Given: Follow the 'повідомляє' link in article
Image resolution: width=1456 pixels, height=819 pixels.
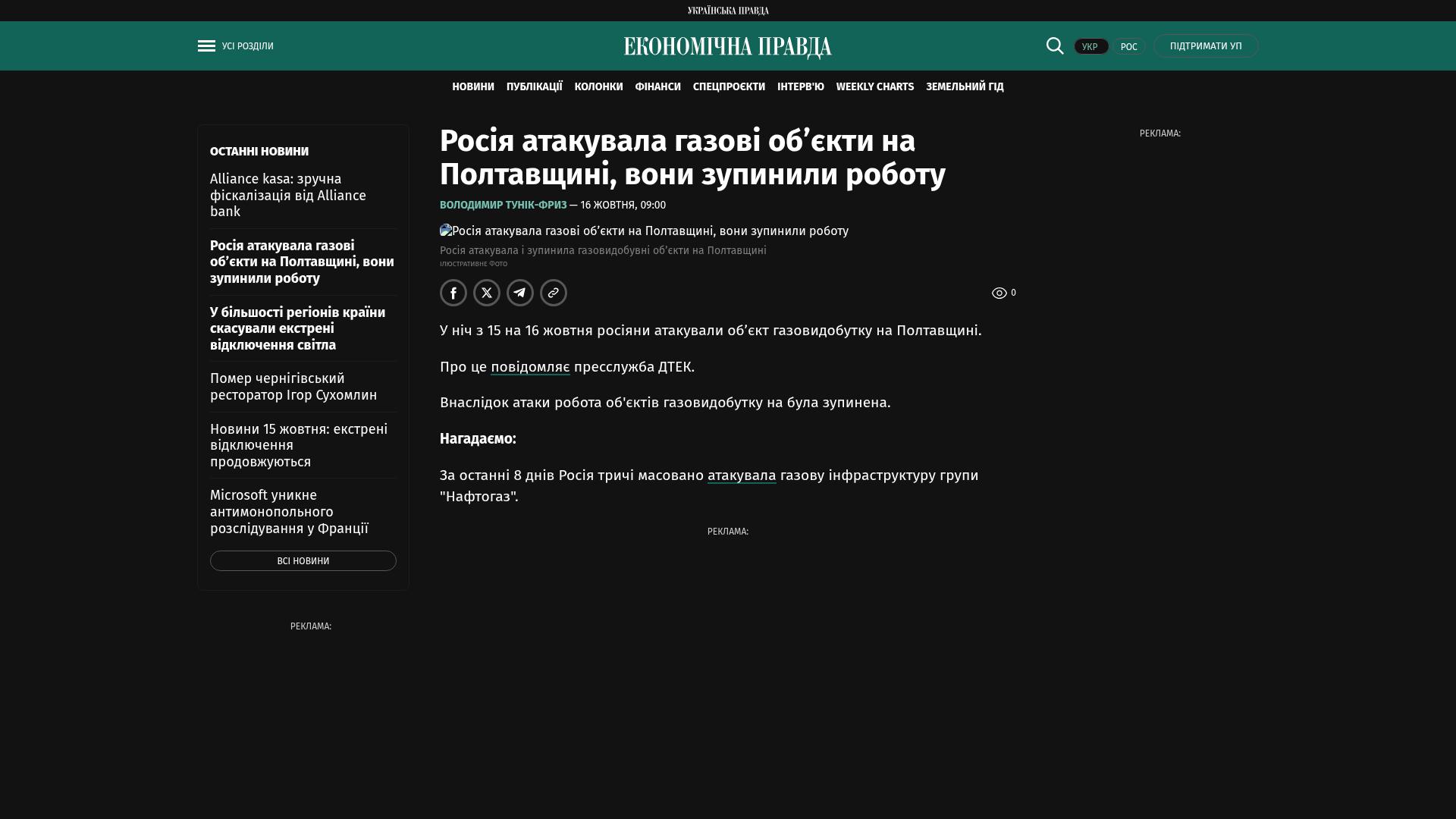Looking at the screenshot, I should tap(530, 367).
